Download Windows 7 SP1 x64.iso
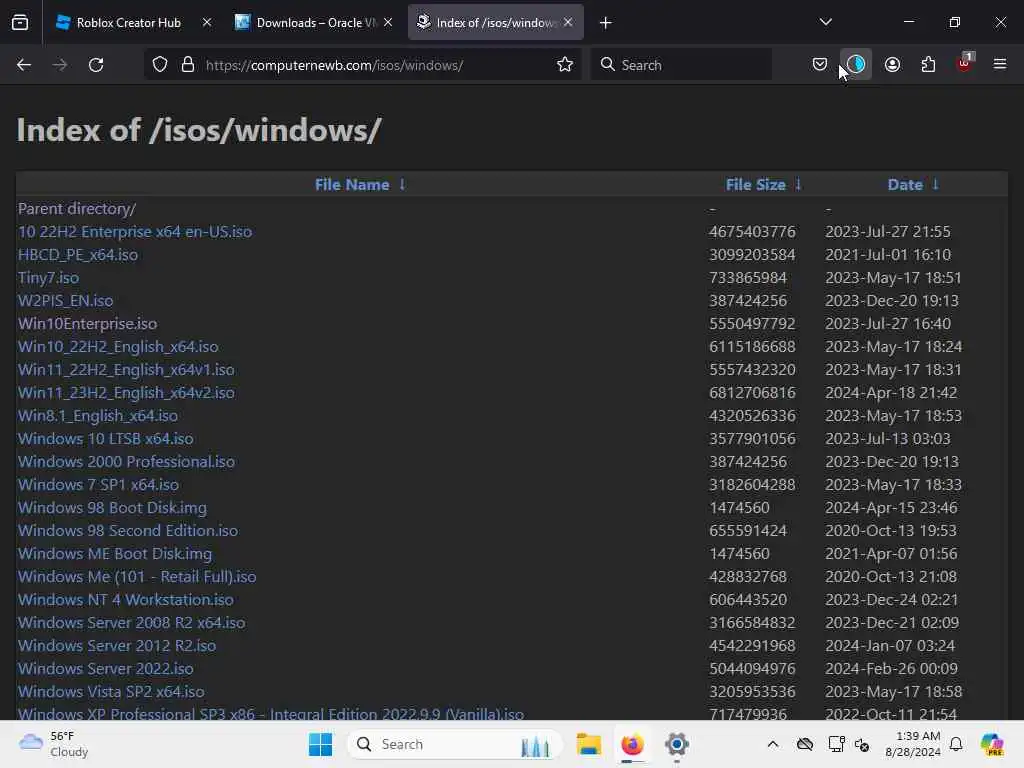Screen dimensions: 1024x768 coord(98,485)
